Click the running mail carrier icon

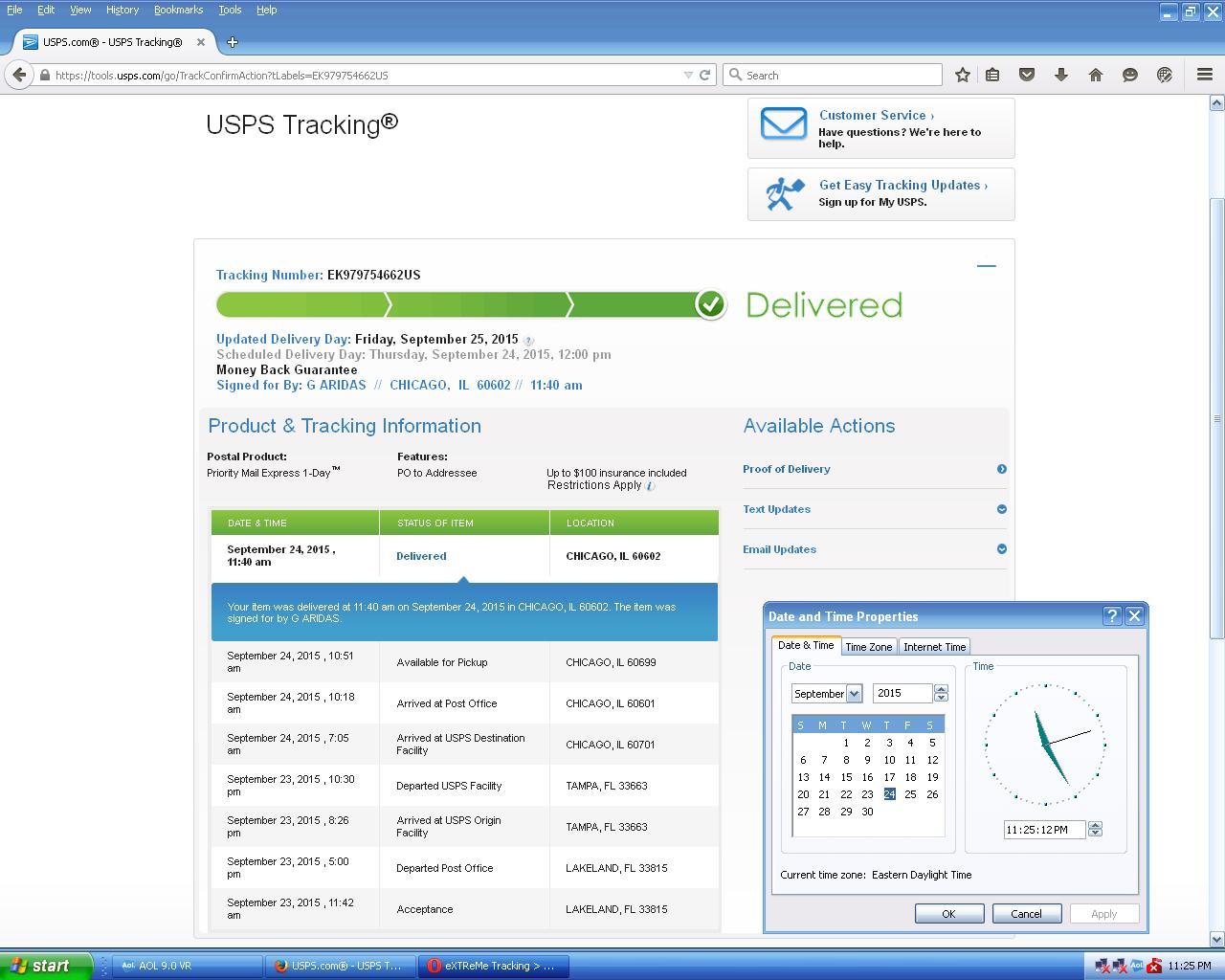785,193
